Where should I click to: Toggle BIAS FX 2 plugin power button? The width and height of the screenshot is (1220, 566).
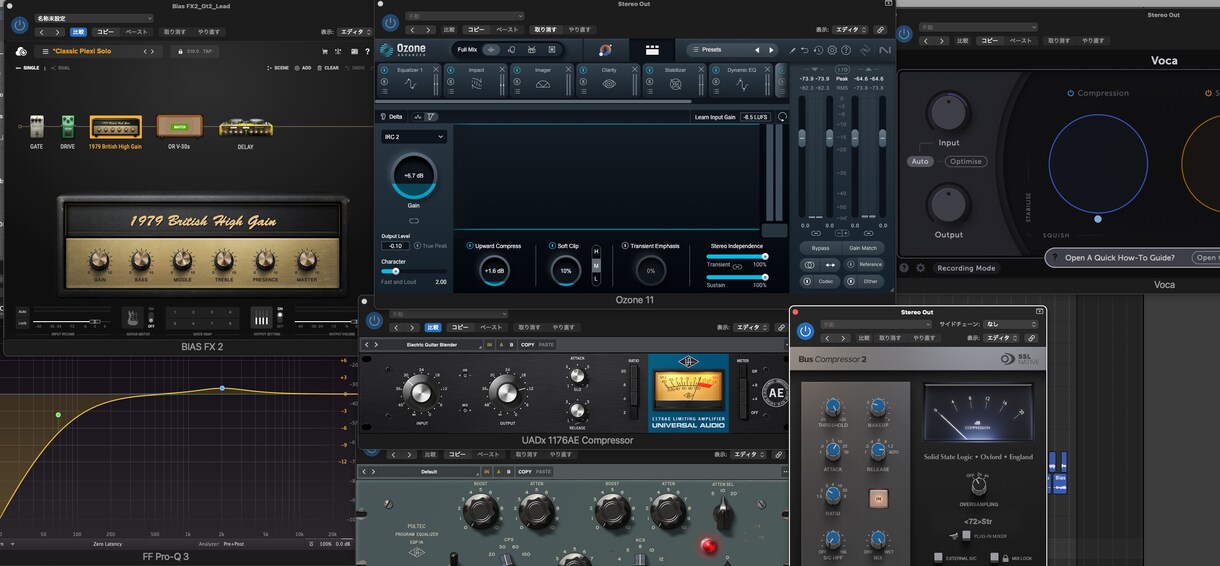(18, 24)
